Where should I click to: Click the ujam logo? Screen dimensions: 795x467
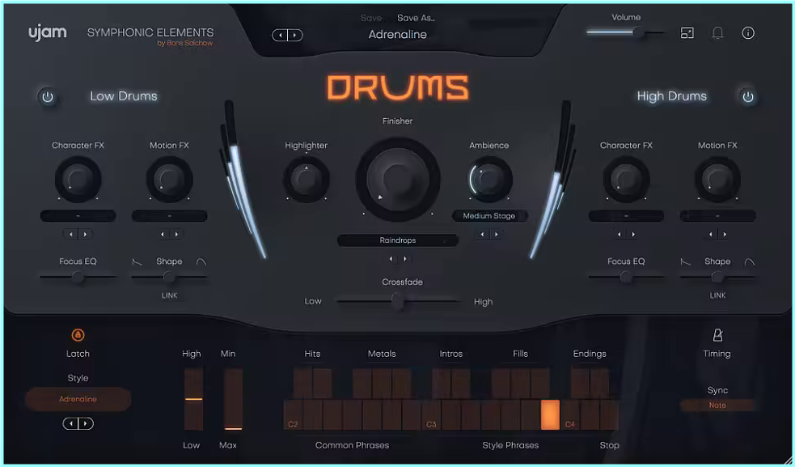click(47, 33)
